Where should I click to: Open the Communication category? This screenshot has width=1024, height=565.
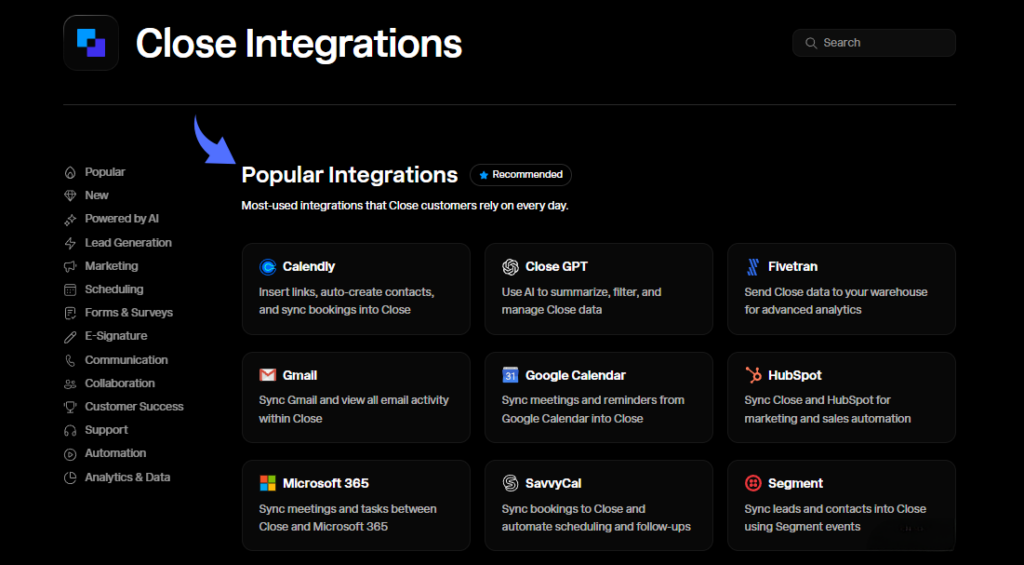pos(126,361)
